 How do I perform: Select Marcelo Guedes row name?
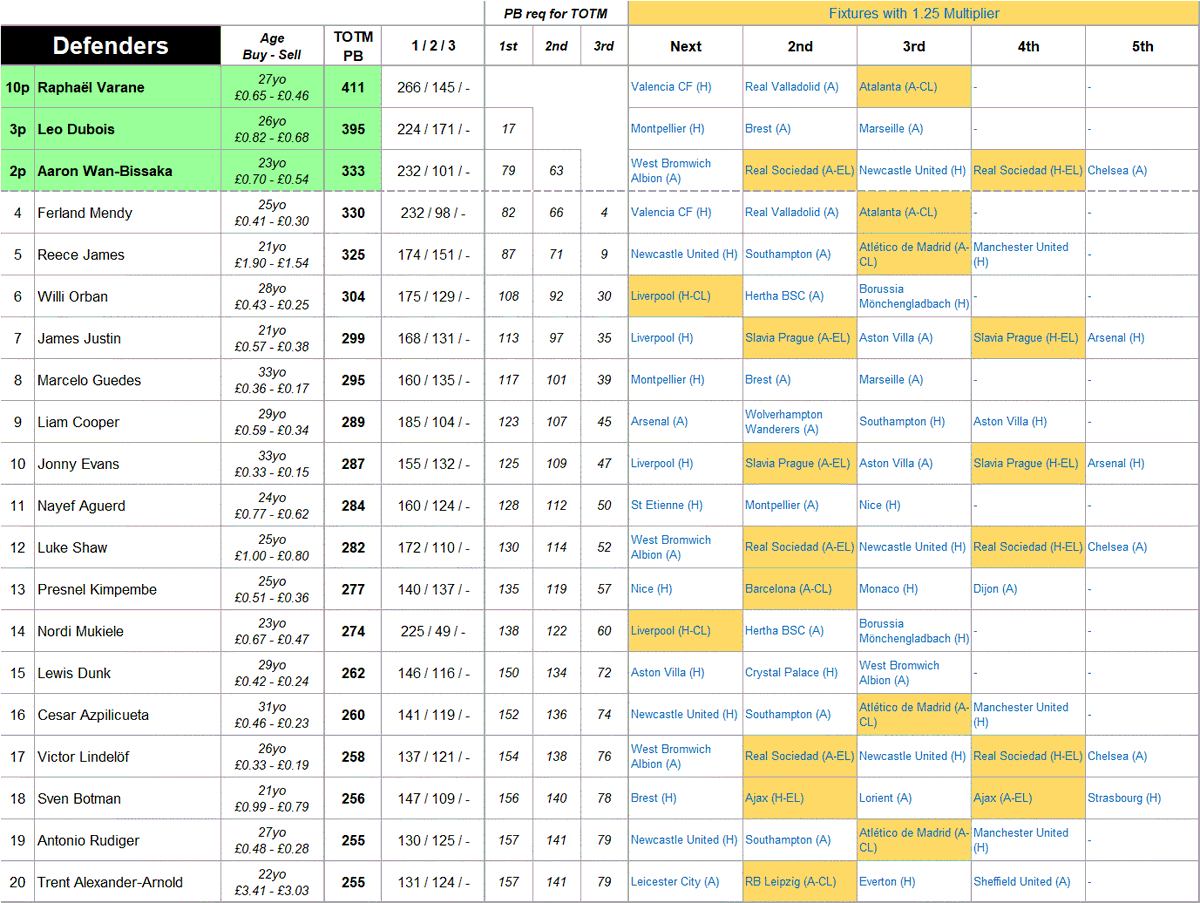[89, 381]
